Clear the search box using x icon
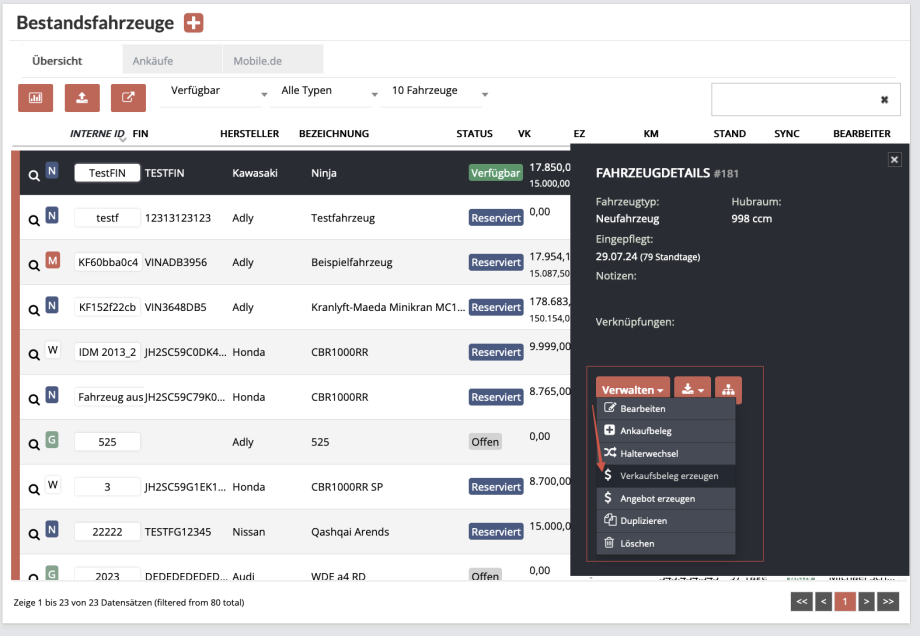 (x=884, y=100)
